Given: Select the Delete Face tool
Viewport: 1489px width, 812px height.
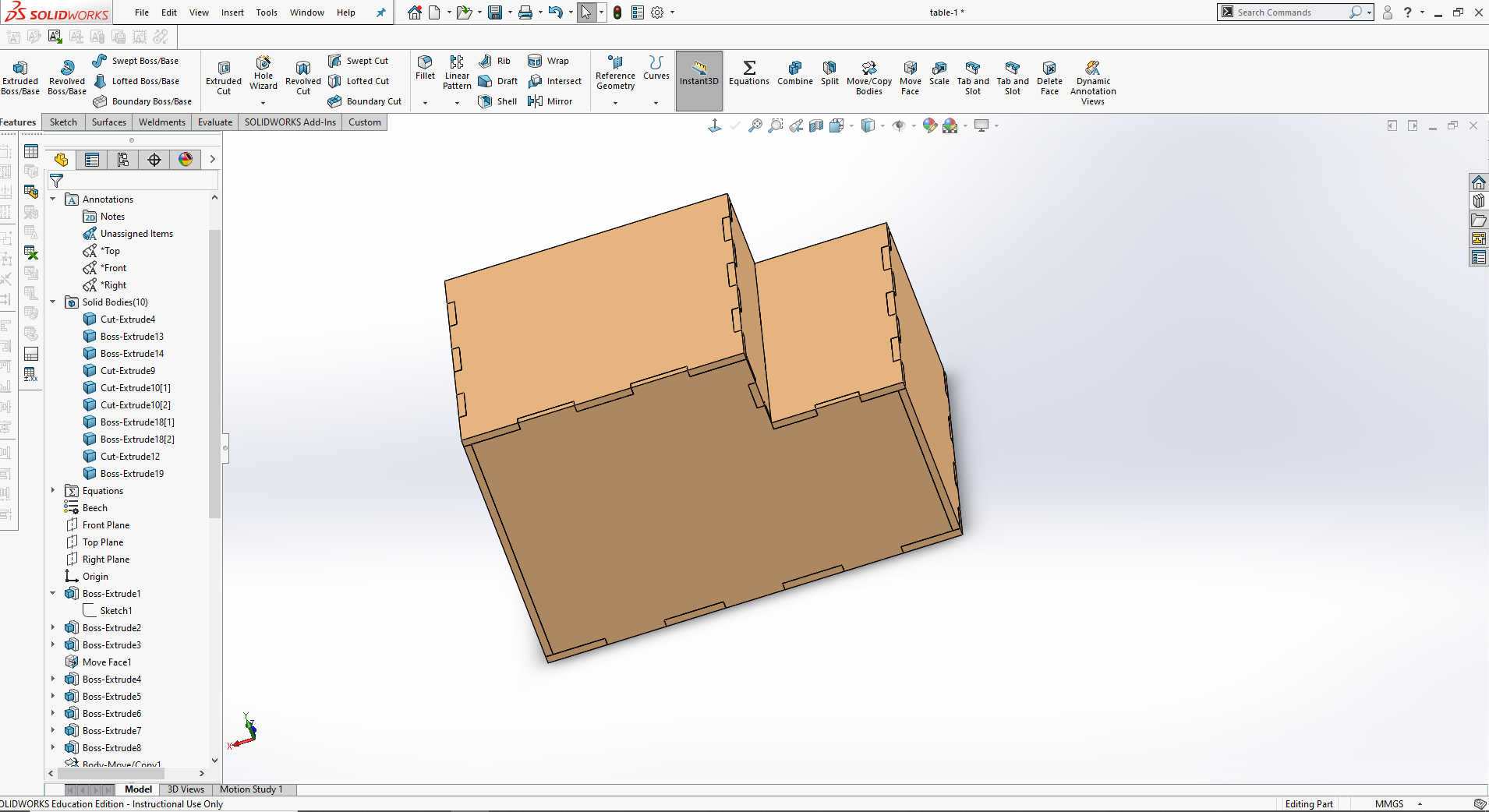Looking at the screenshot, I should coord(1049,77).
